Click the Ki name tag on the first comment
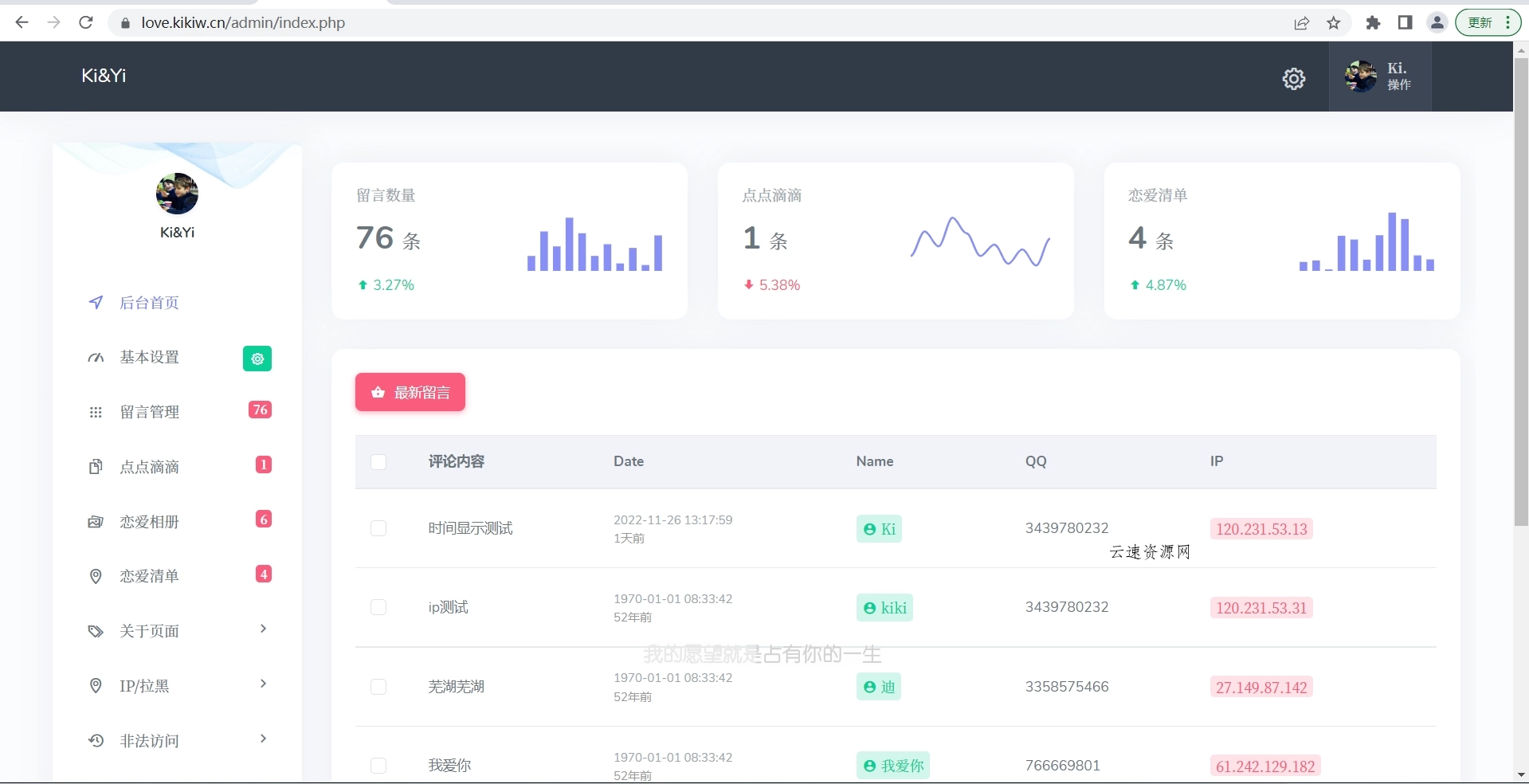 879,528
